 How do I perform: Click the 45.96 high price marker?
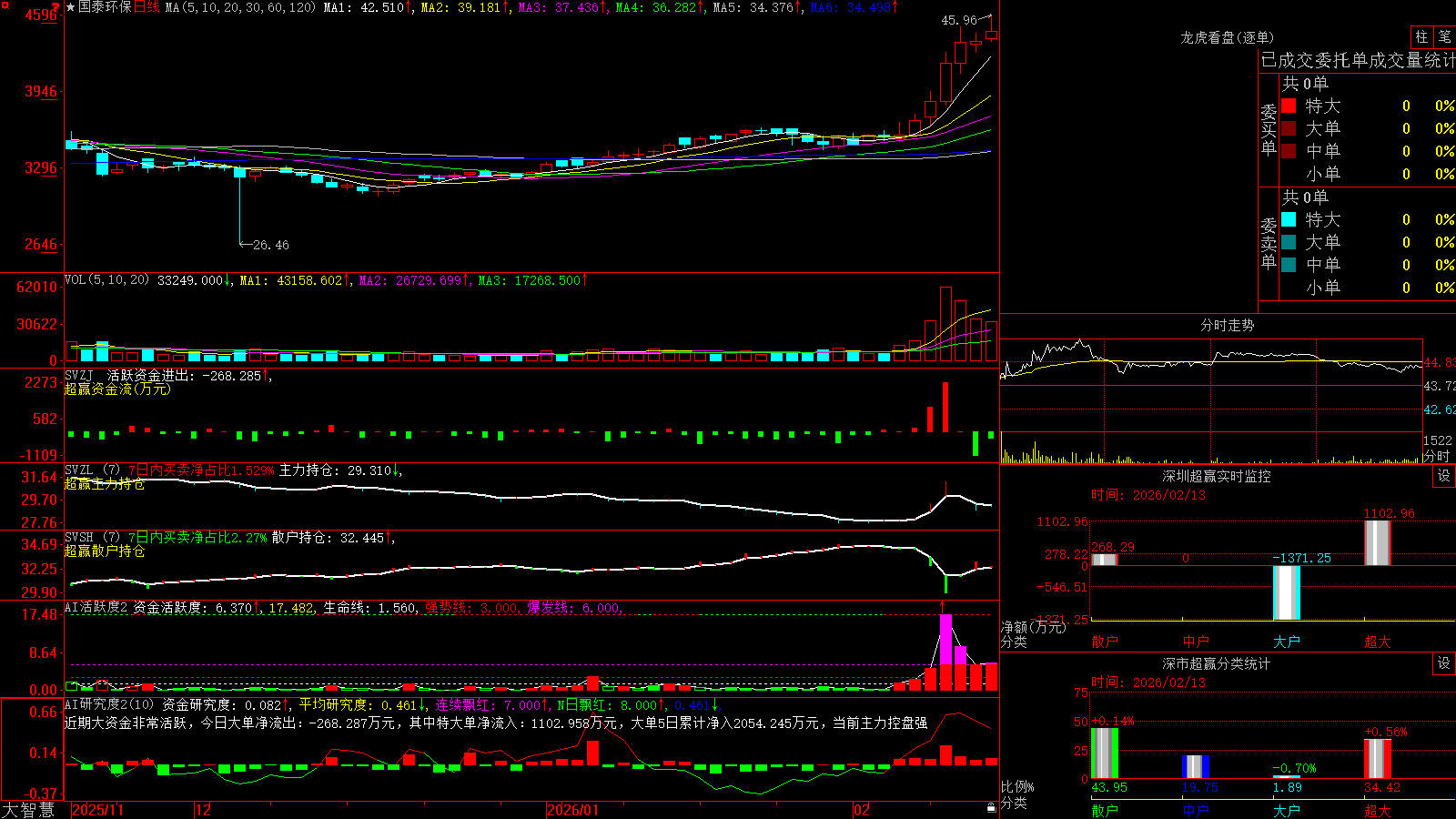pos(958,20)
